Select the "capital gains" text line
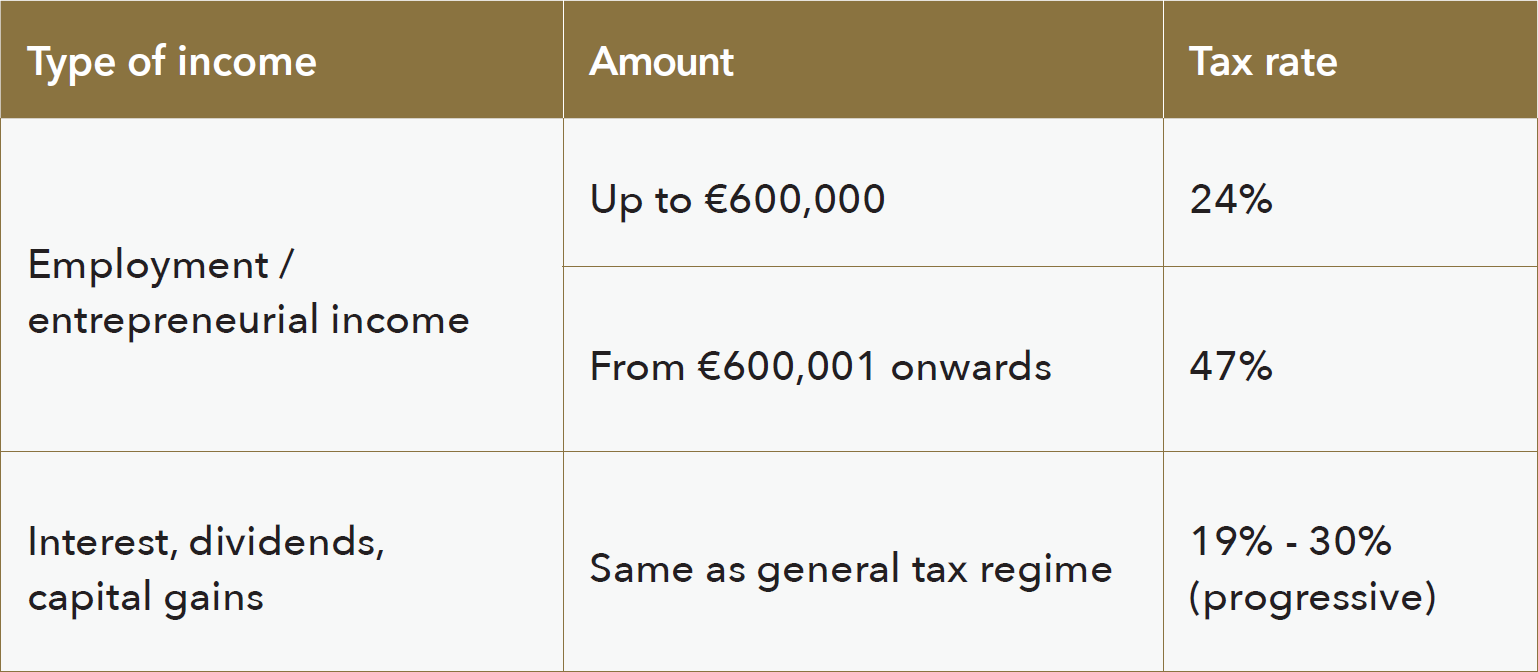Image resolution: width=1538 pixels, height=672 pixels. [146, 598]
